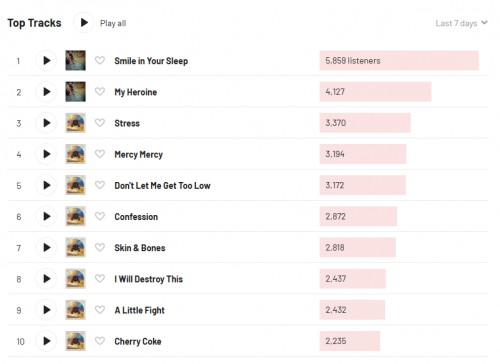
Task: Love the Smile in Your Sleep track
Action: coord(100,60)
